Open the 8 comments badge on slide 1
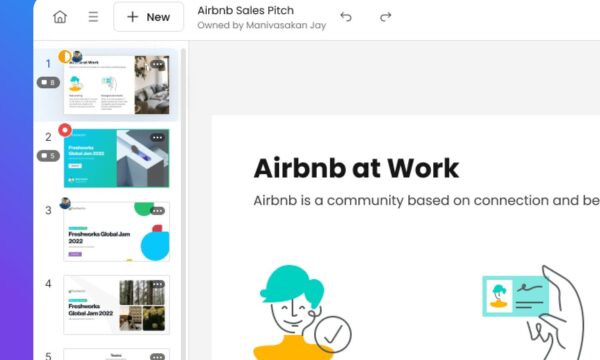600x360 pixels. click(x=48, y=82)
